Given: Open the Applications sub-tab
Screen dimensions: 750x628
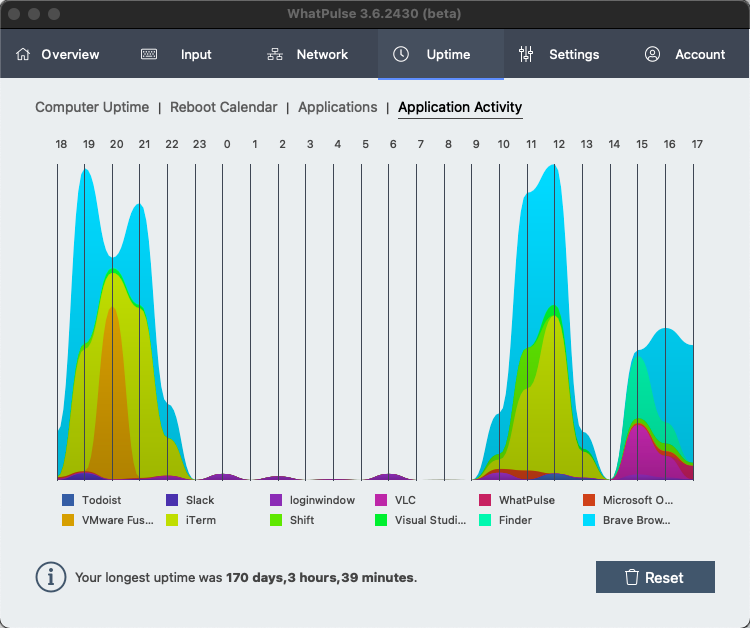Looking at the screenshot, I should click(x=338, y=107).
